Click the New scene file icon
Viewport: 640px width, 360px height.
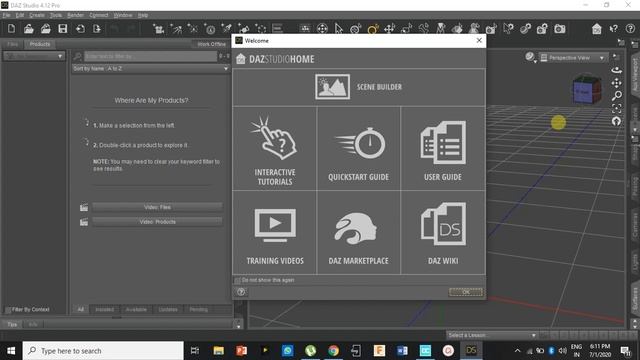click(11, 29)
